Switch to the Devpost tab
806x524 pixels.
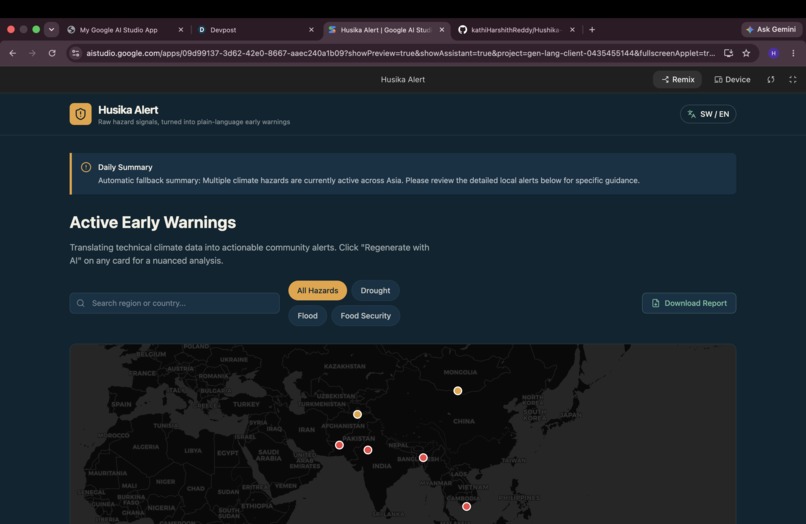[x=255, y=30]
